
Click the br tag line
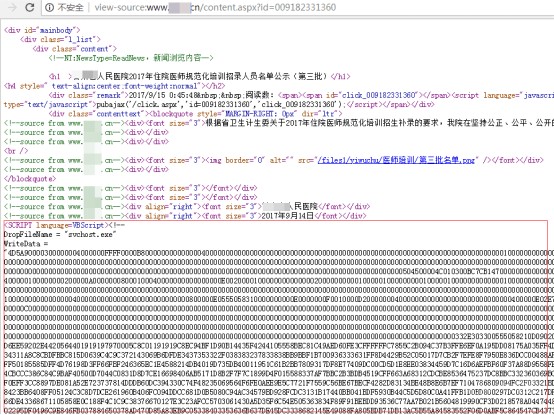click(16, 151)
